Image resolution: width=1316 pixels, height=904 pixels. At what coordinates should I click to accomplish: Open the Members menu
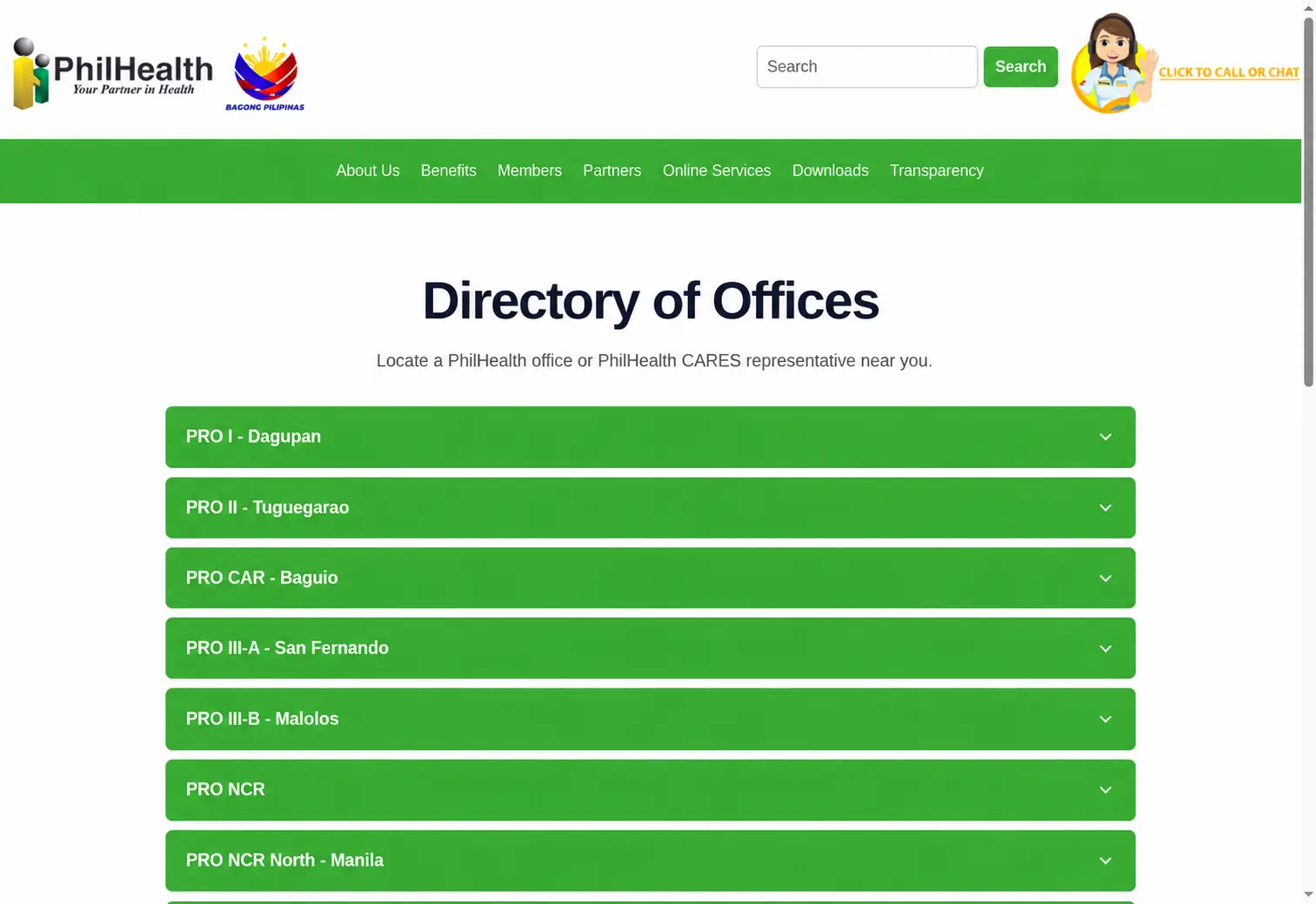(x=530, y=171)
